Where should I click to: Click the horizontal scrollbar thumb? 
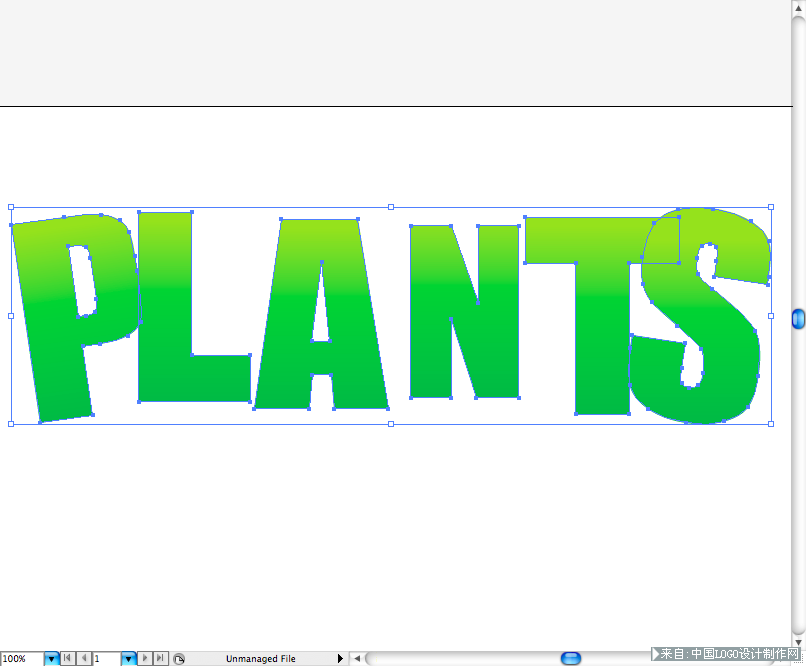(571, 658)
